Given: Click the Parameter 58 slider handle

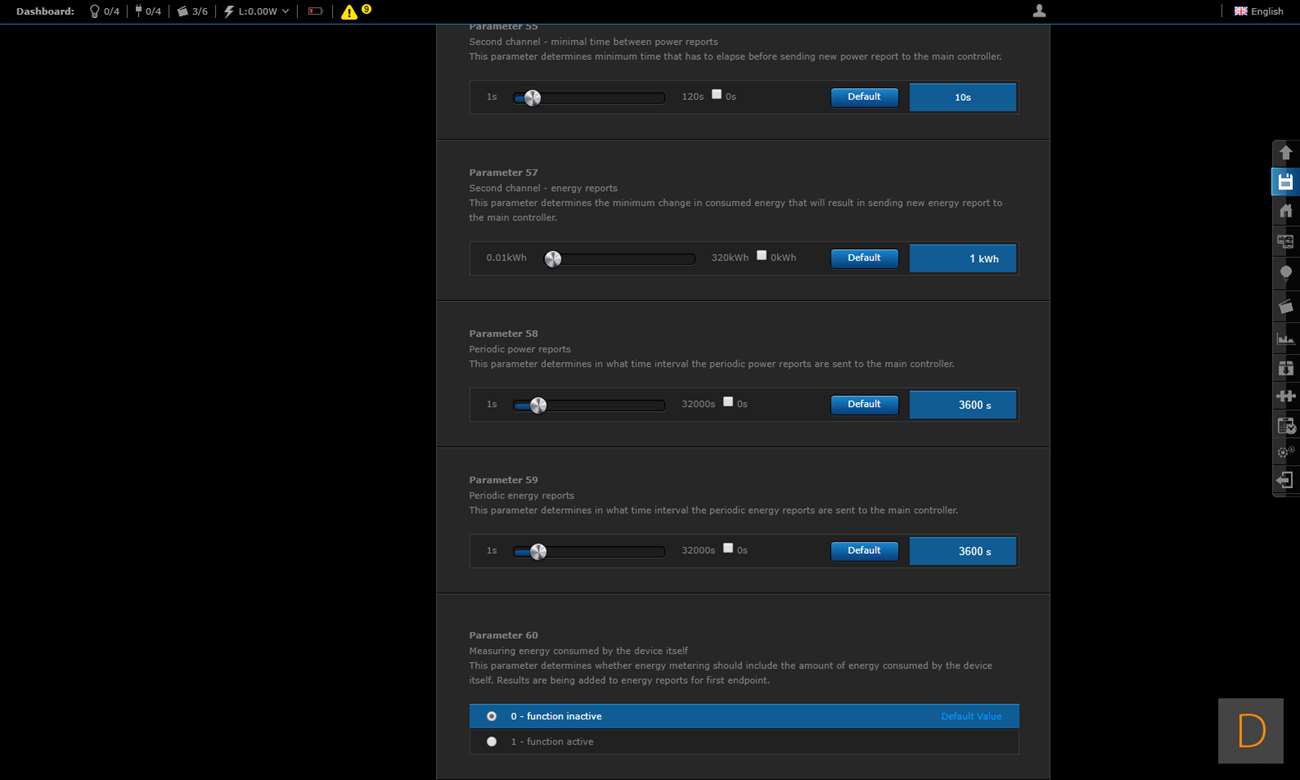Looking at the screenshot, I should (x=538, y=405).
